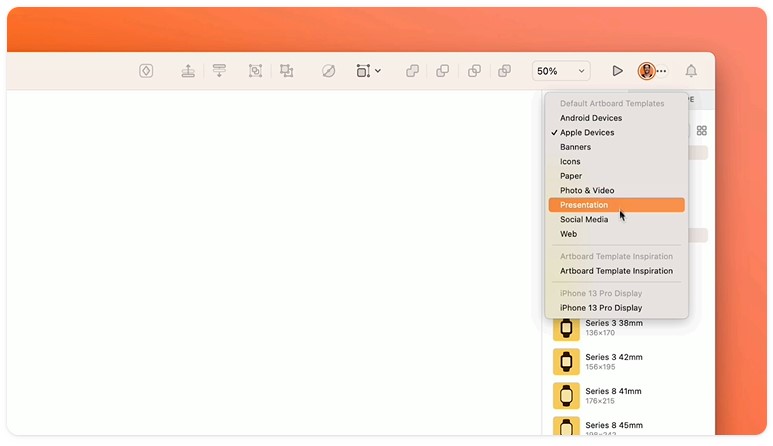Apply the Difference boolean operation icon
Screen dimensions: 773x446
(504, 71)
